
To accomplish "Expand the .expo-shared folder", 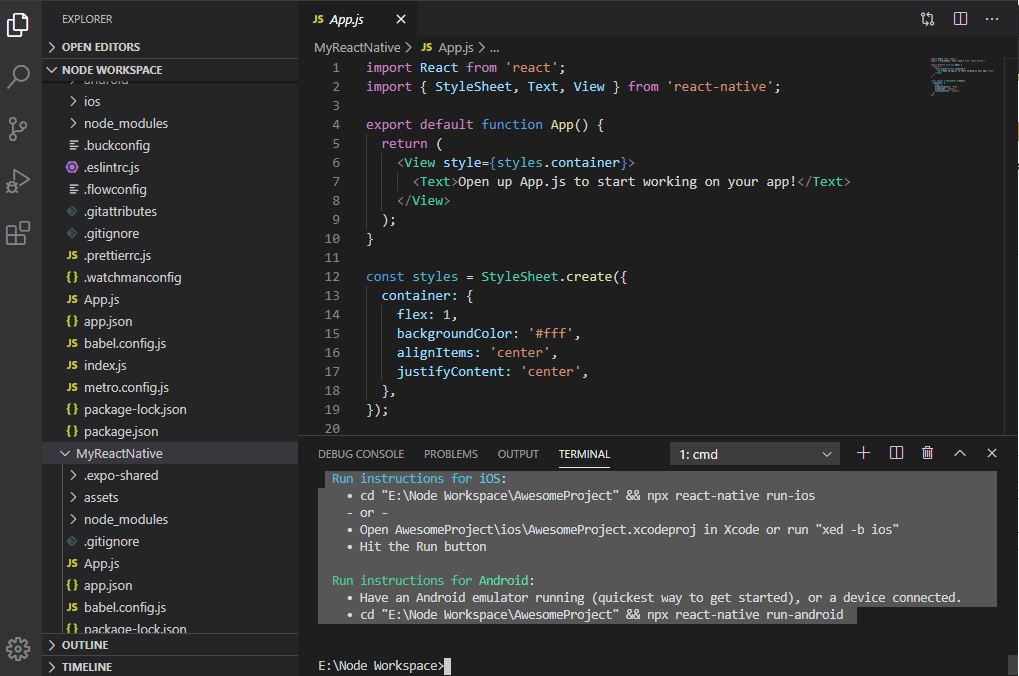I will pos(170,476).
